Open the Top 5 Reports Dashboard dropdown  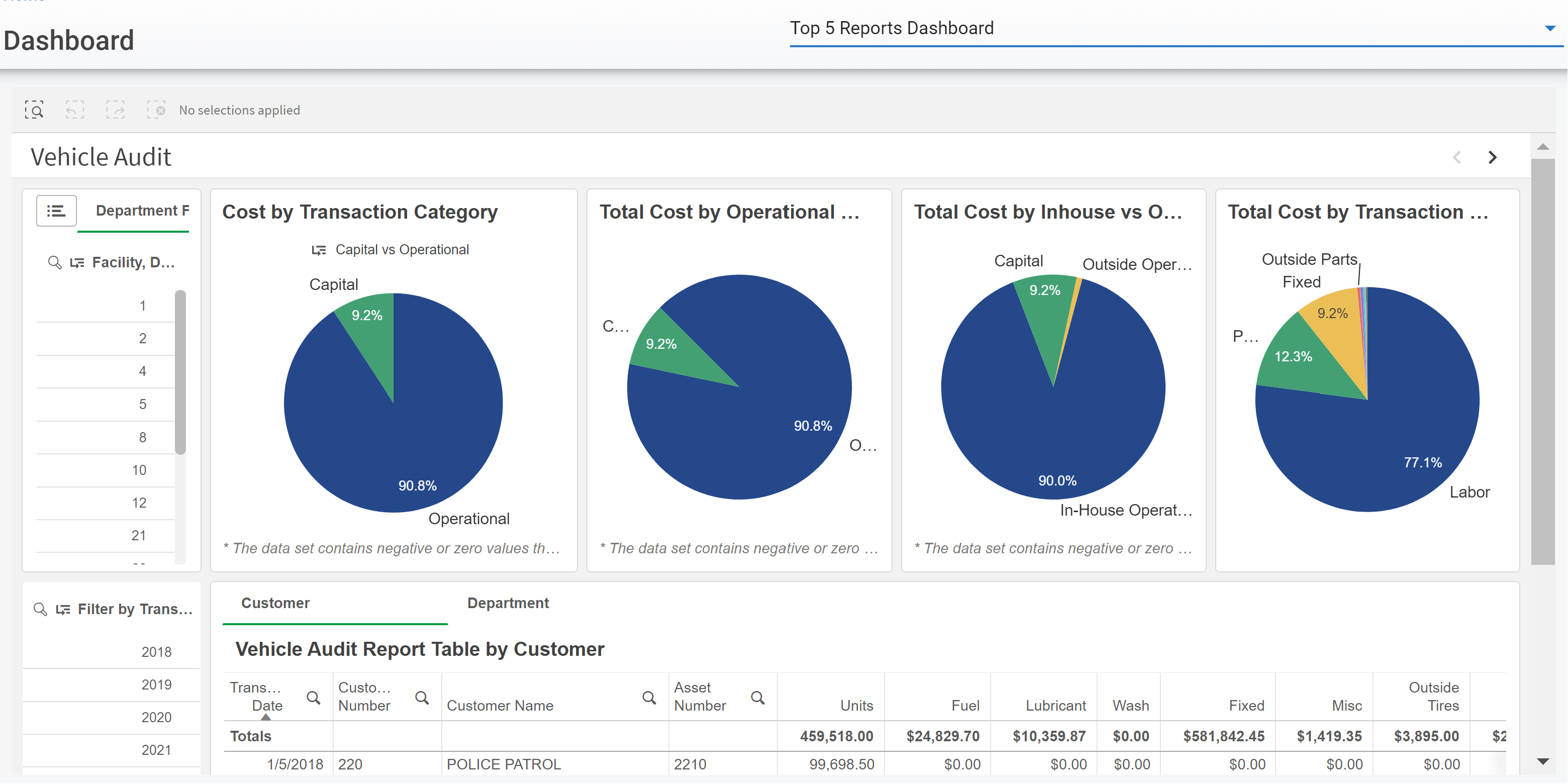1550,28
